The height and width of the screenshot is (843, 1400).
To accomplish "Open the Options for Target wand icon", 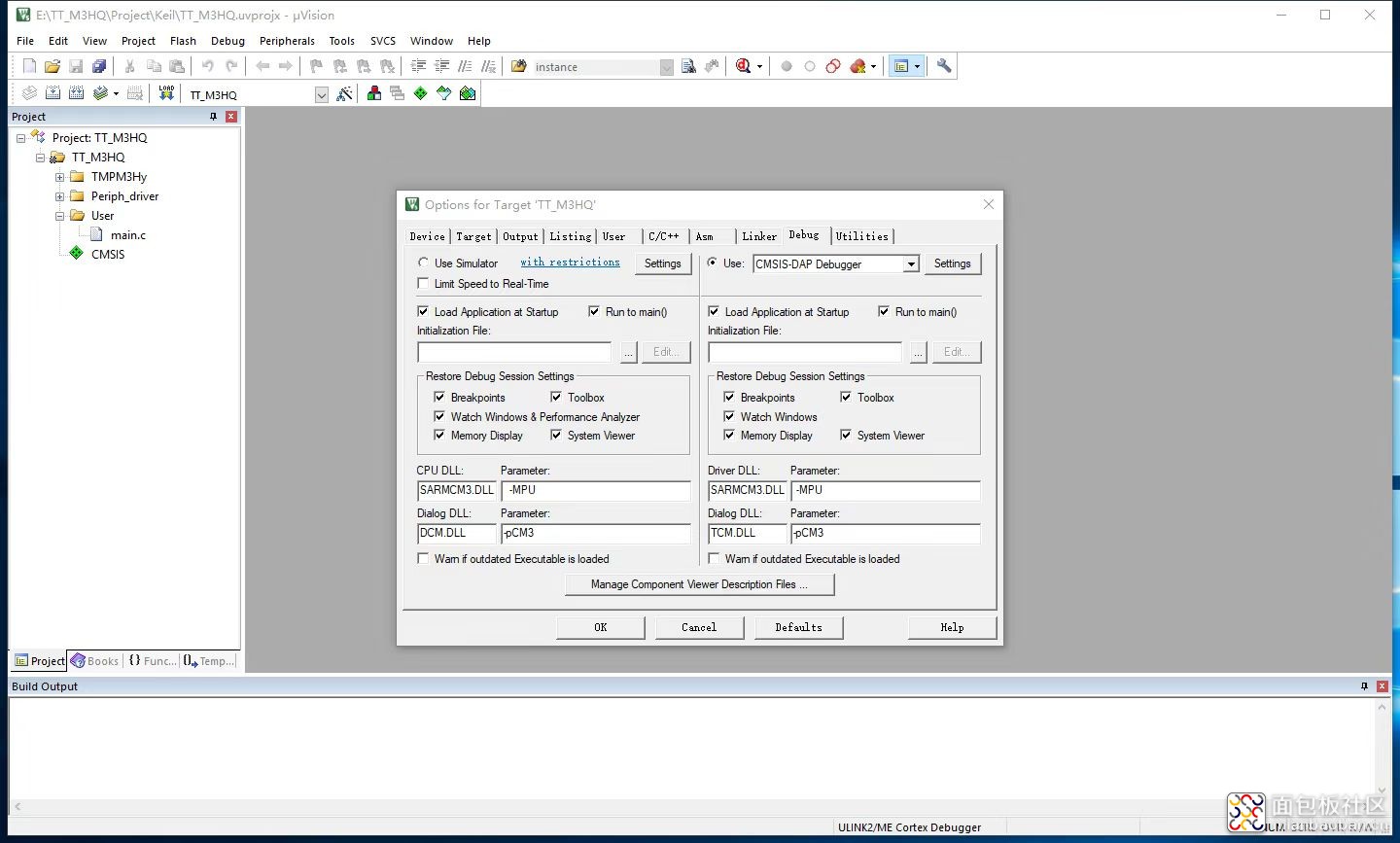I will tap(344, 93).
